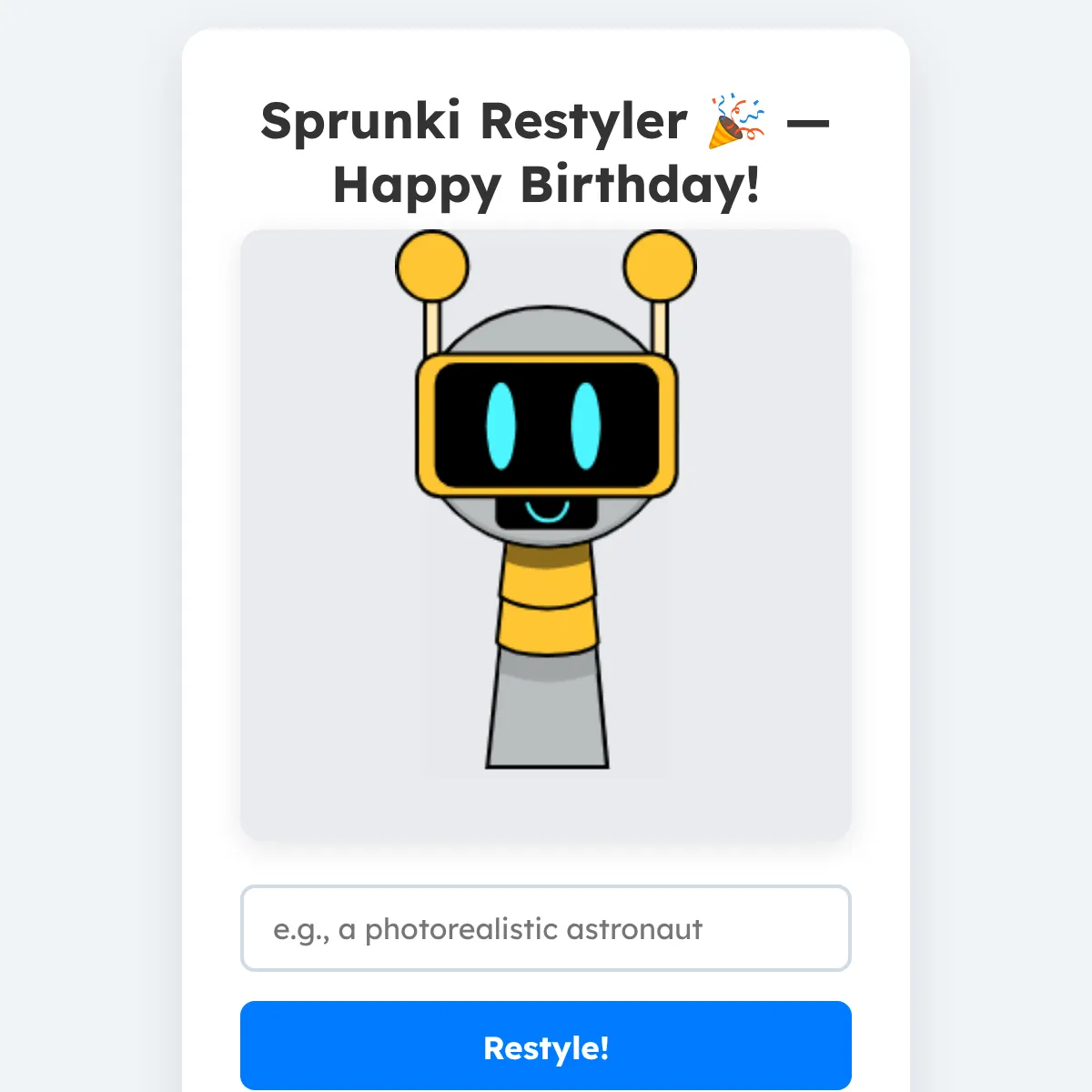The width and height of the screenshot is (1092, 1092).
Task: Select the robot character preview image
Action: point(546,499)
